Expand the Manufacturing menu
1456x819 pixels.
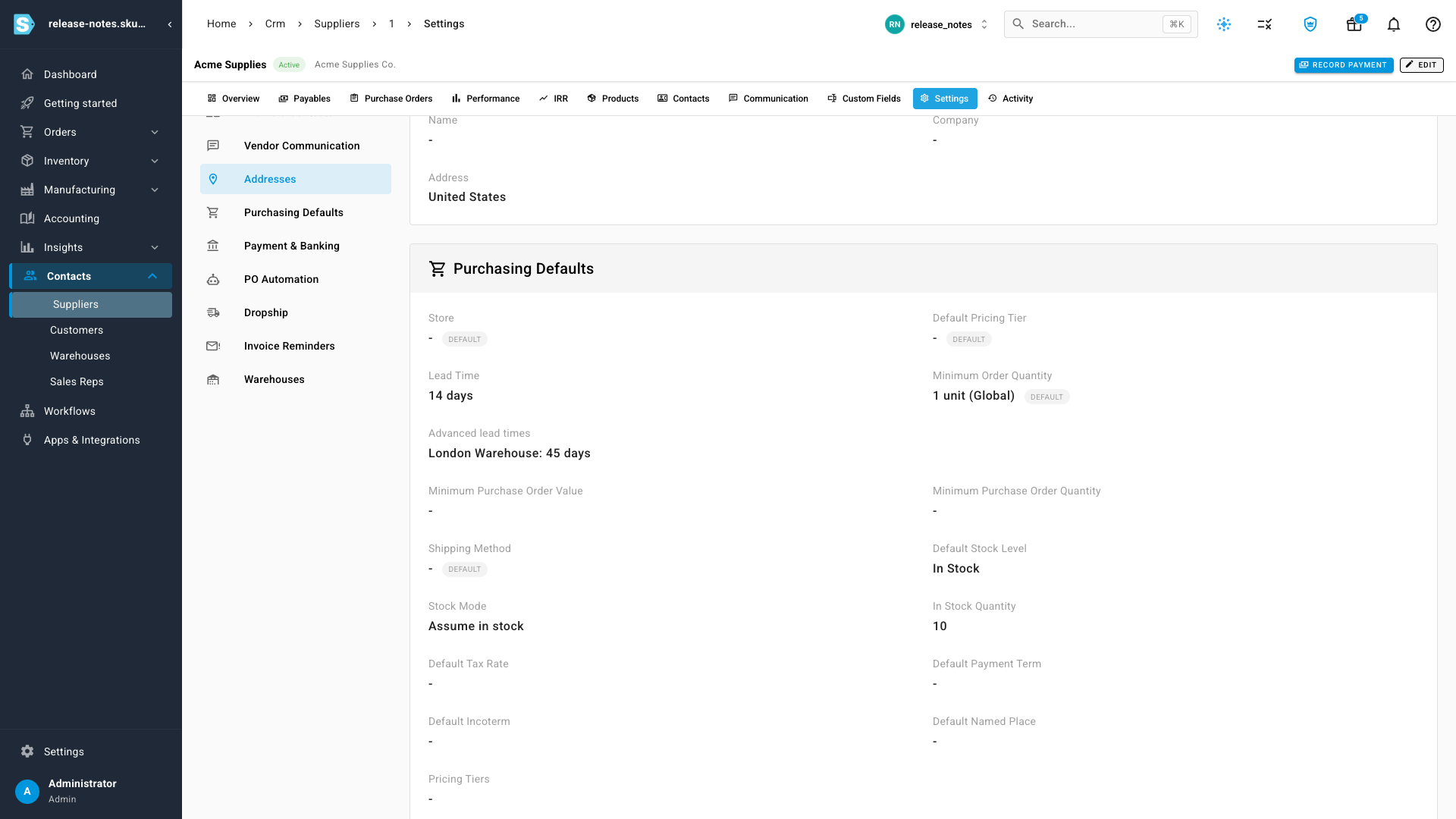click(90, 190)
